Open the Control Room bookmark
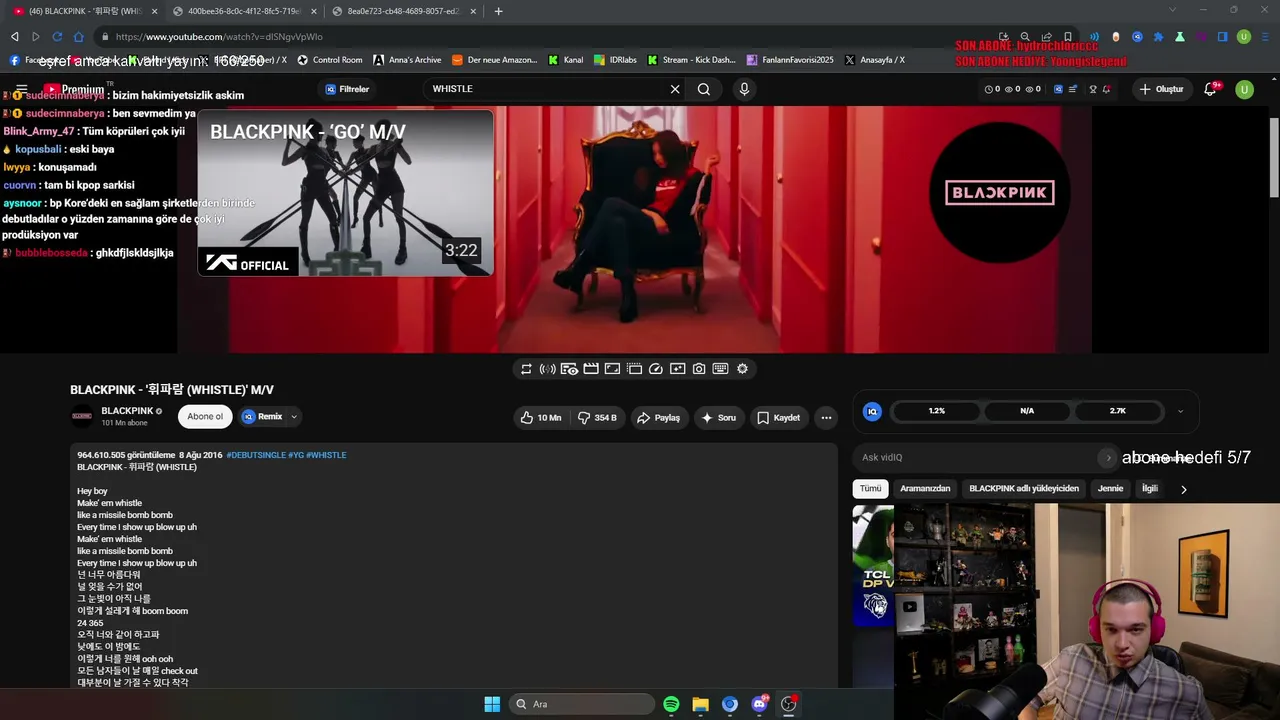The height and width of the screenshot is (720, 1280). [x=330, y=60]
